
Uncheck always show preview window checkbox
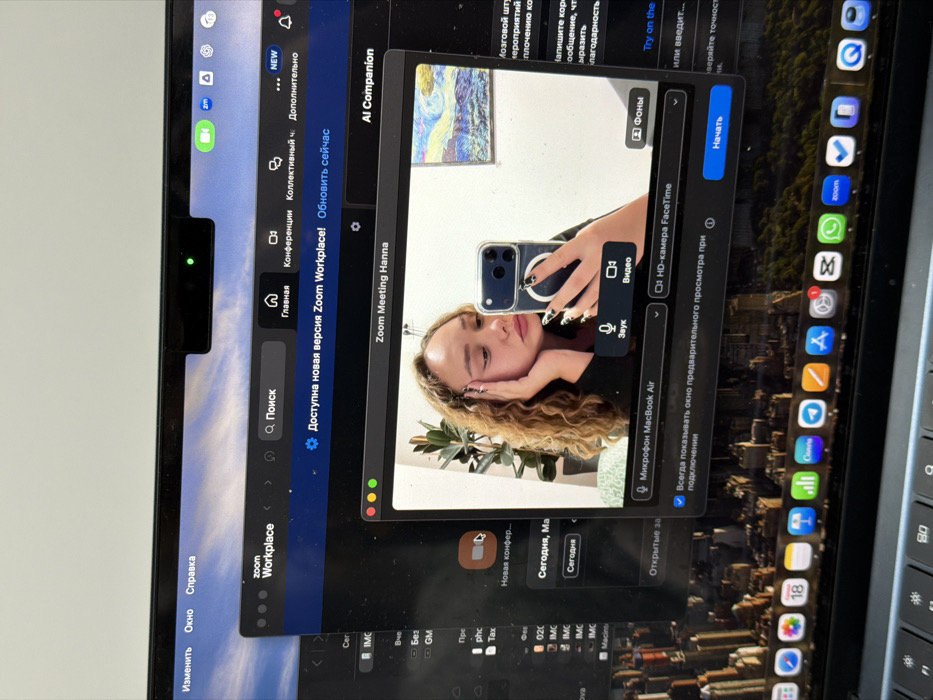[679, 501]
